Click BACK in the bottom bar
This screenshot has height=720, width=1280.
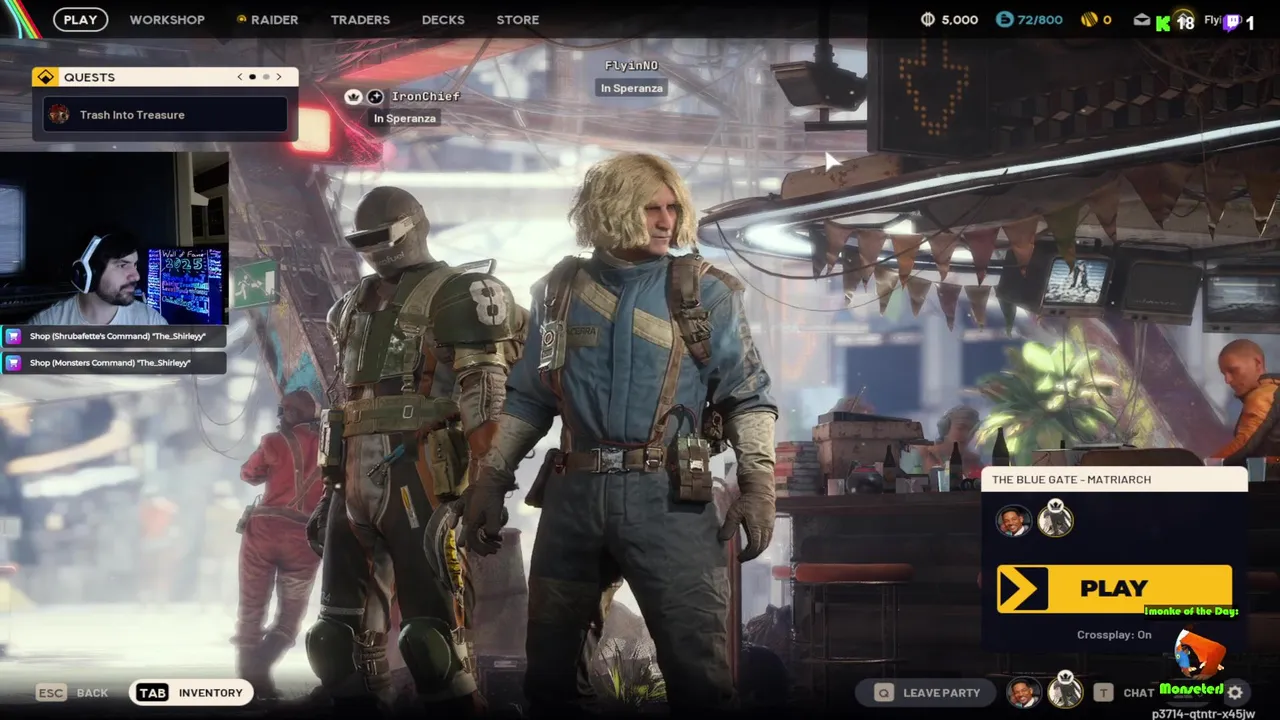92,692
